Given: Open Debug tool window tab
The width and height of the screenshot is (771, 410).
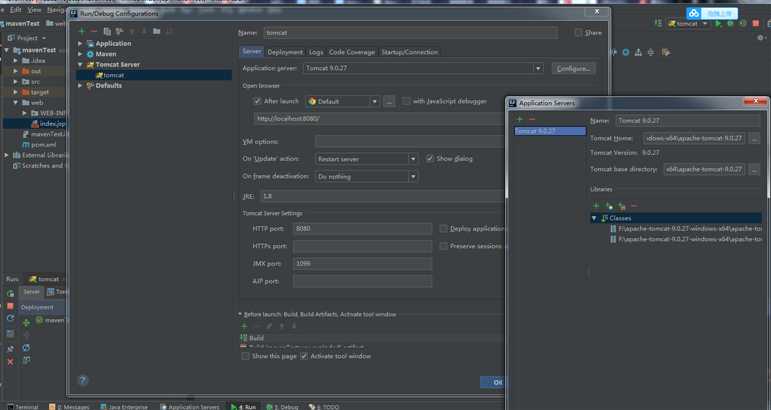Looking at the screenshot, I should click(283, 407).
